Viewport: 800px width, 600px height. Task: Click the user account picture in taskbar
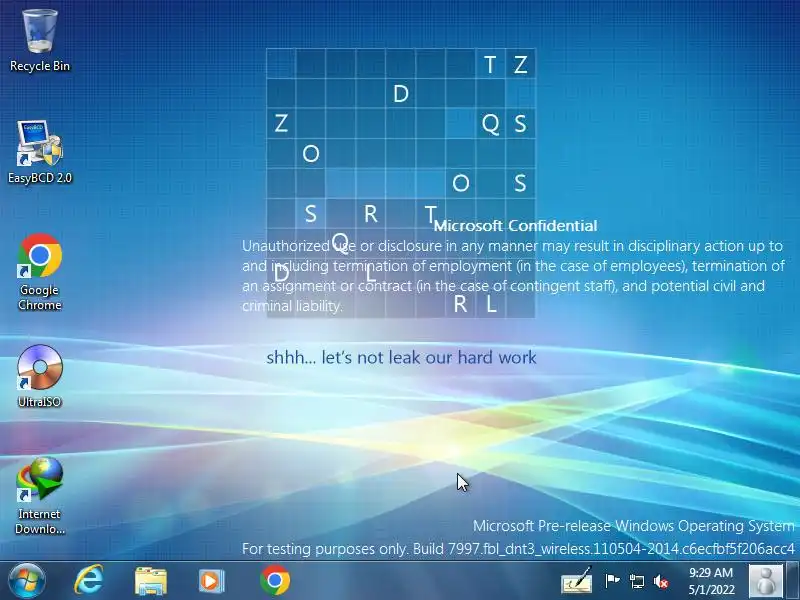click(765, 581)
